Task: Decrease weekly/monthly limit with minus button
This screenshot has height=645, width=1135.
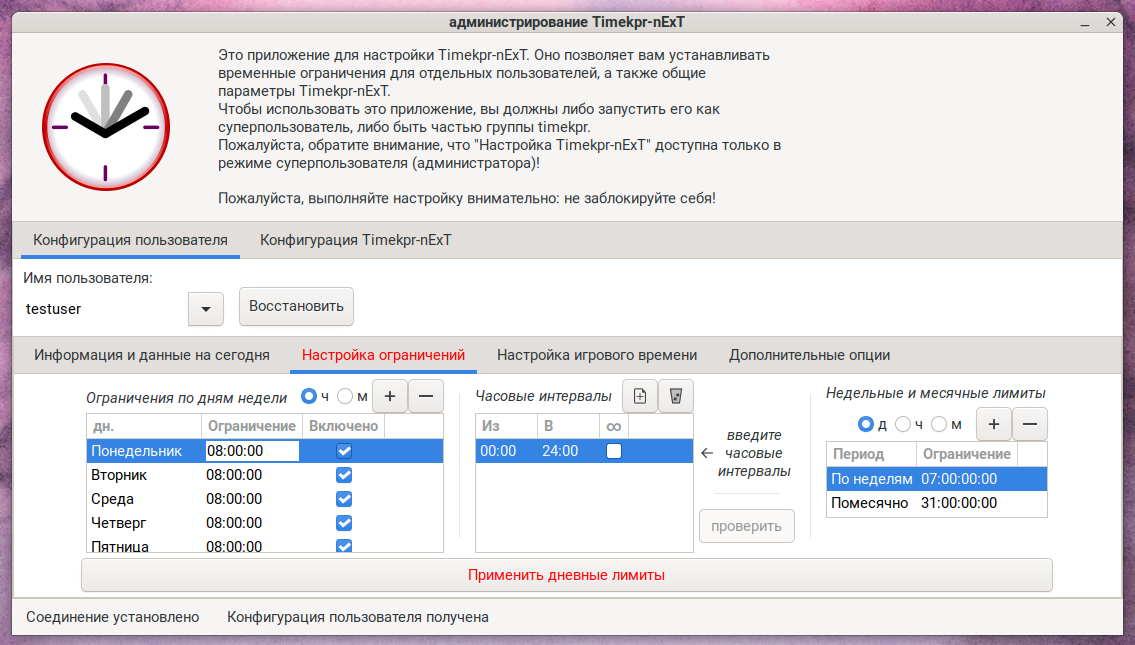Action: 1030,424
